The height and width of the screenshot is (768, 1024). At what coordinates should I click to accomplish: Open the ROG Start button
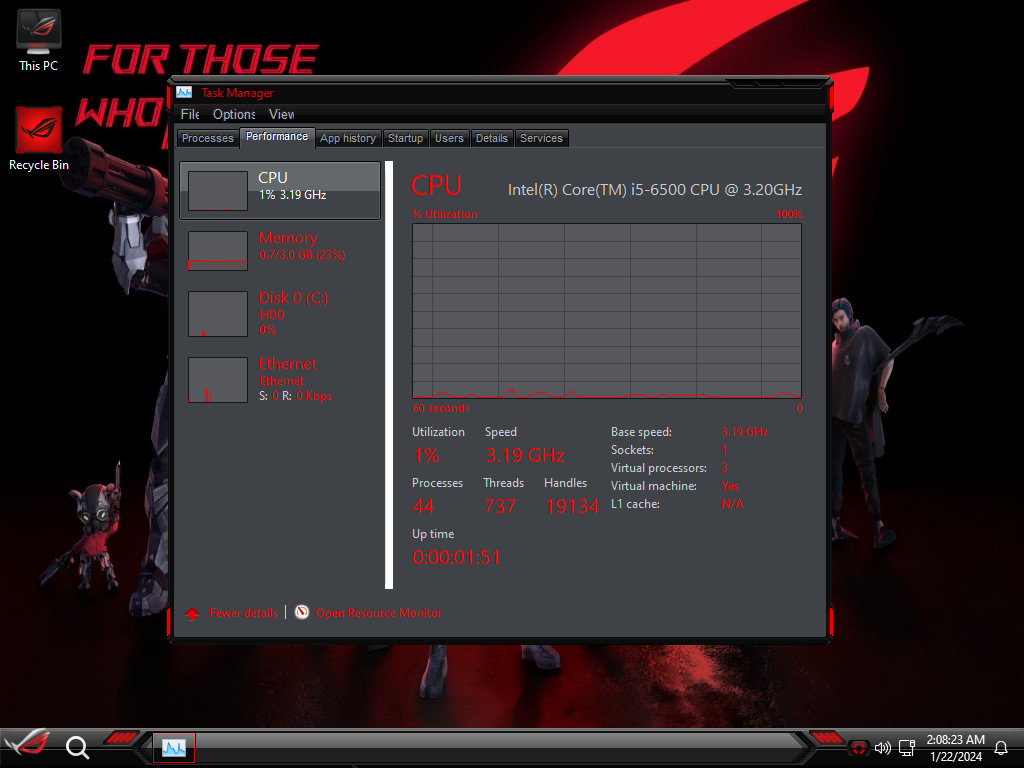pos(28,745)
